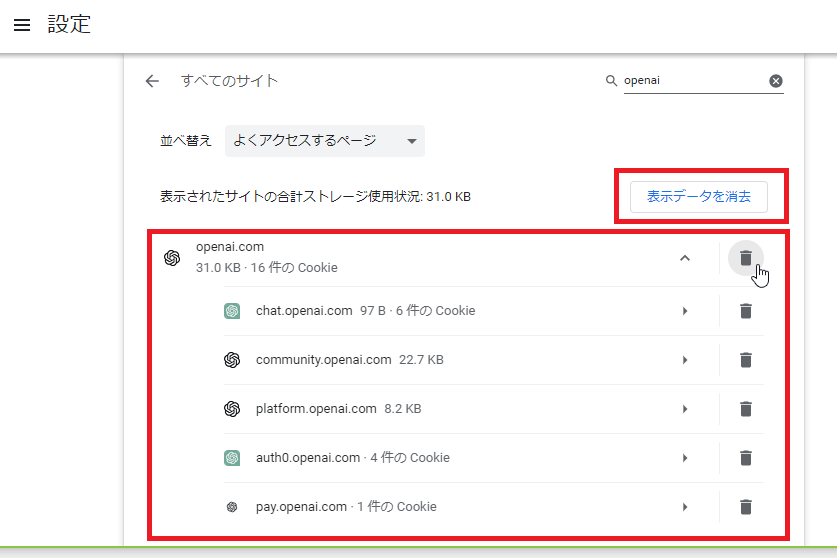Go back using the arrow next to すべてのサイト
837x558 pixels.
point(152,81)
